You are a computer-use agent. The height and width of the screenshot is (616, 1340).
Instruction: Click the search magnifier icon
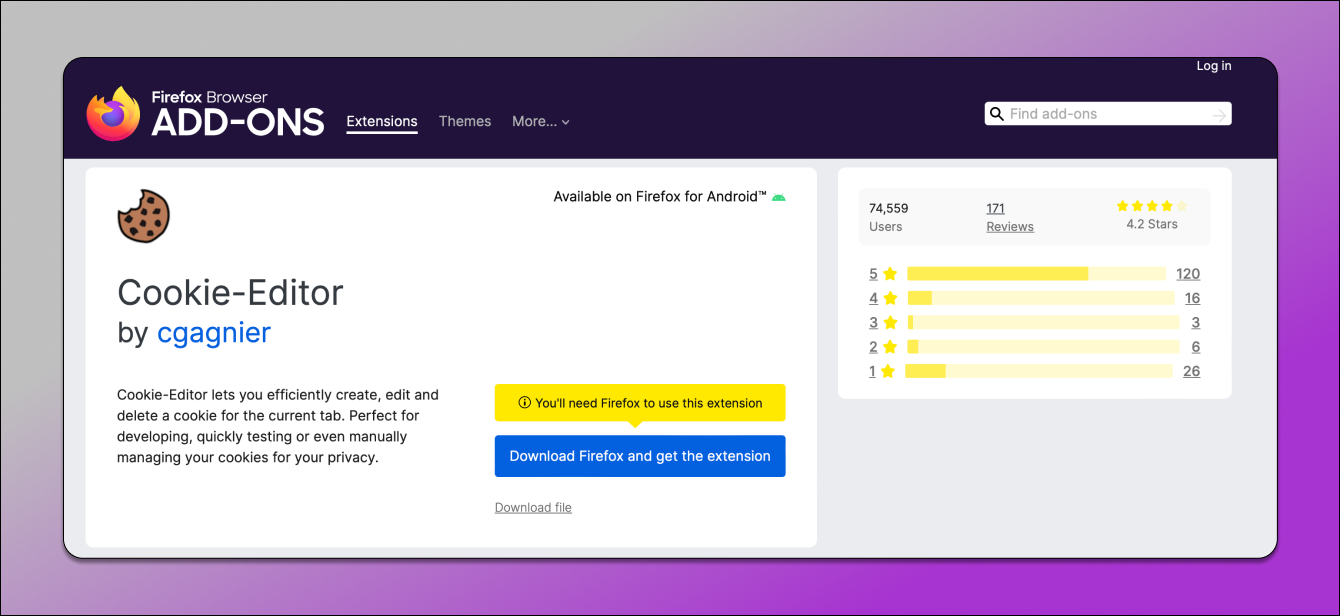tap(997, 114)
